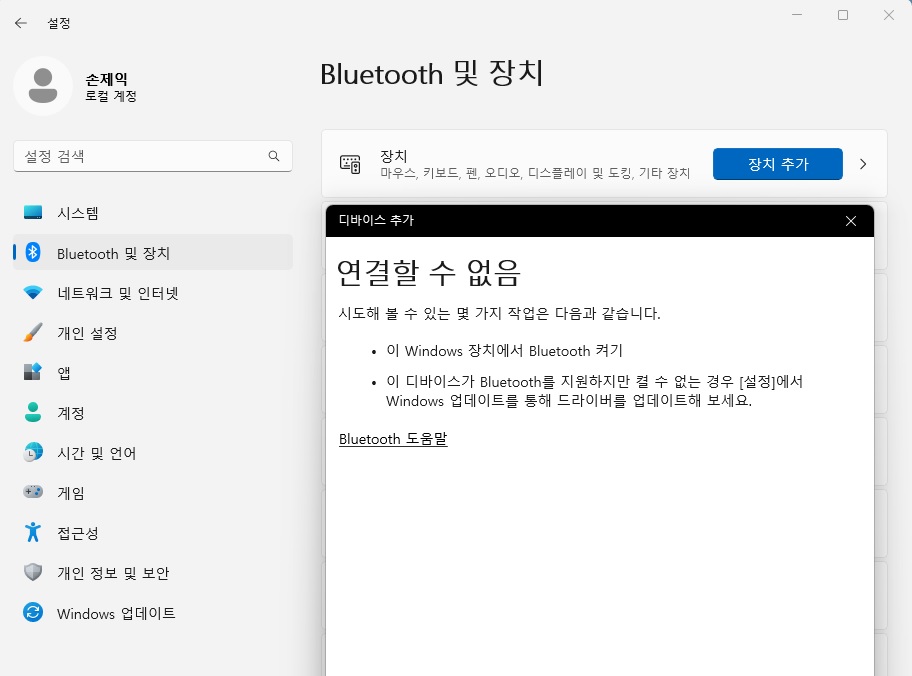Close the 디바이스 추가 dialog
Image resolution: width=912 pixels, height=676 pixels.
pos(850,221)
